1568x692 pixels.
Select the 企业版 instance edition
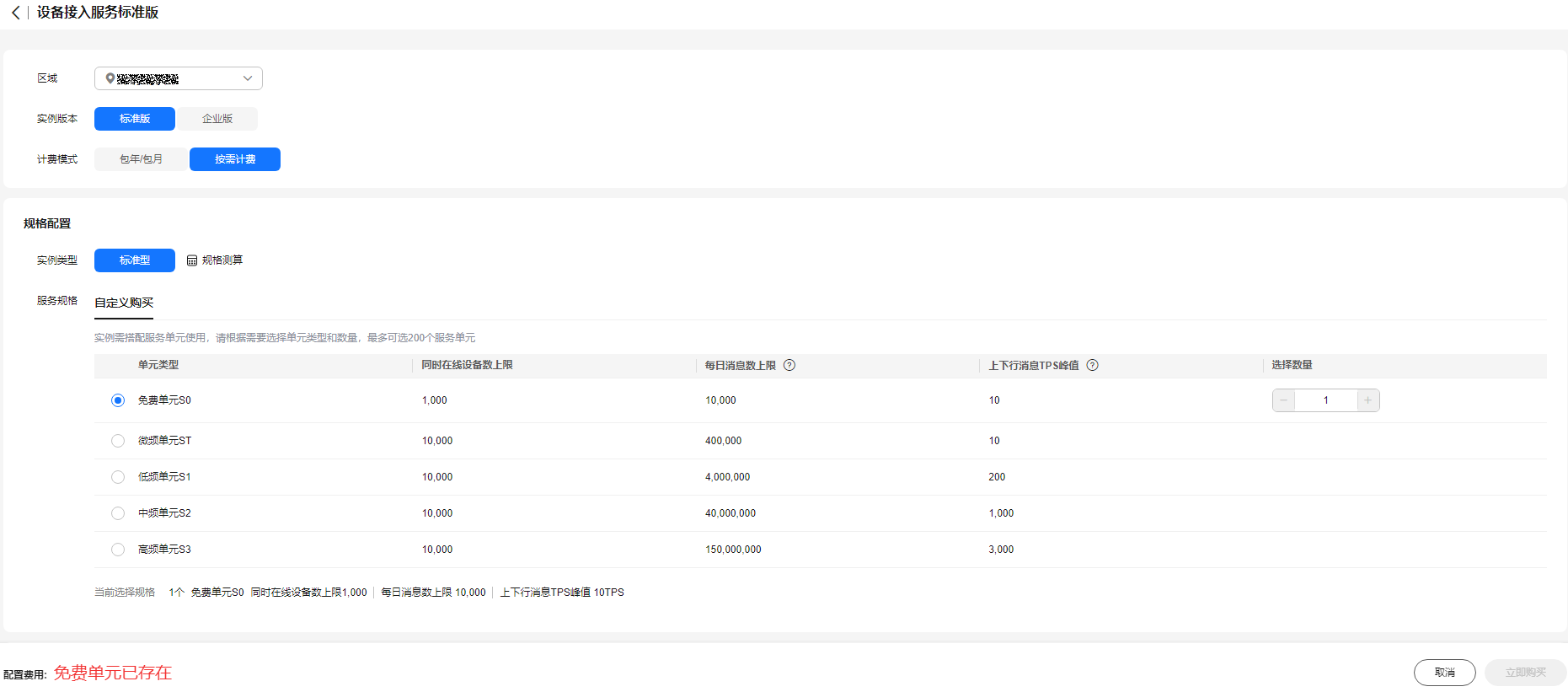click(x=217, y=119)
